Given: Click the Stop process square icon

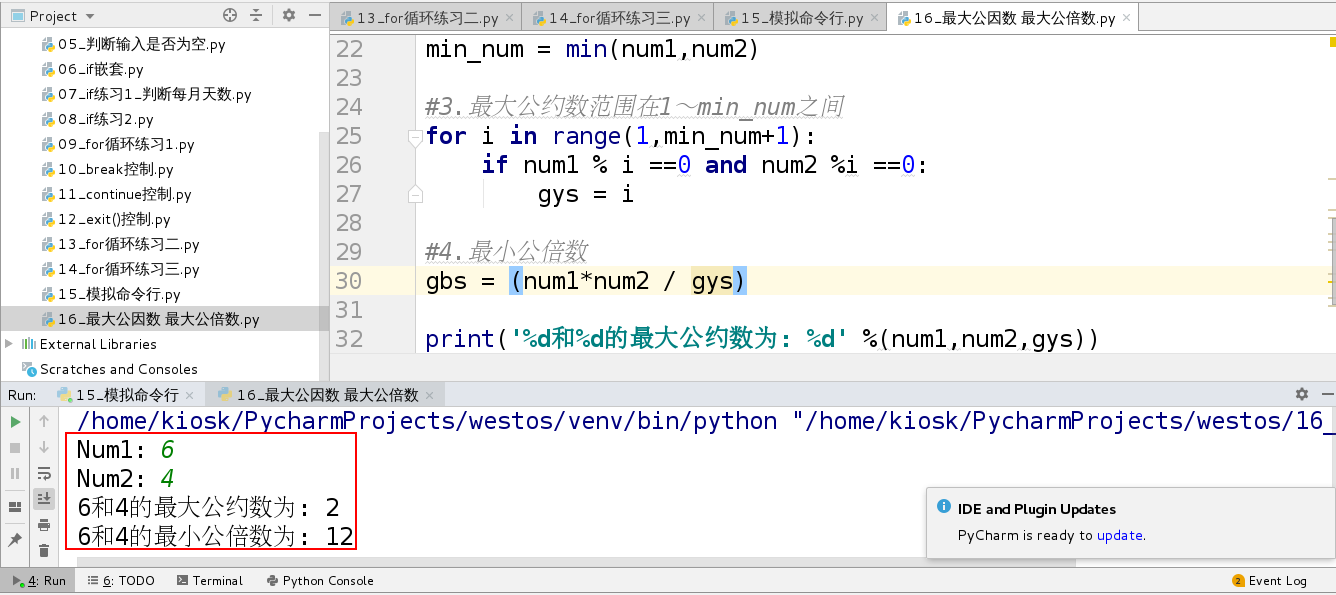Looking at the screenshot, I should (14, 447).
